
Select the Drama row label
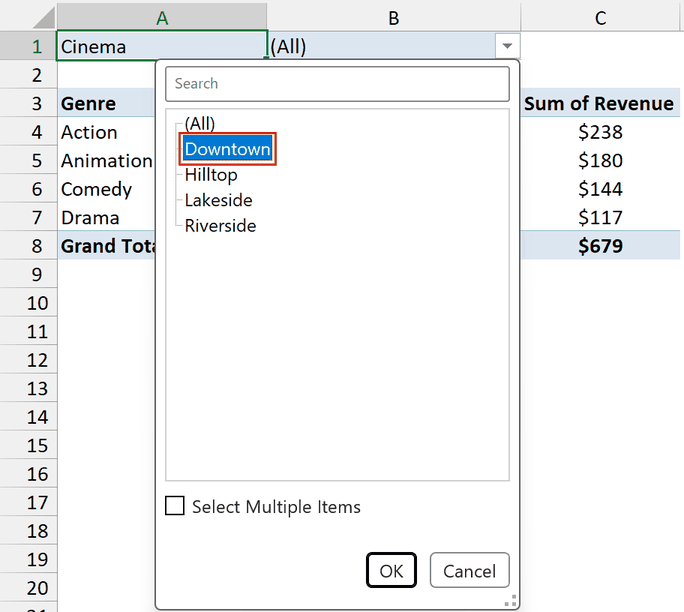[106, 217]
